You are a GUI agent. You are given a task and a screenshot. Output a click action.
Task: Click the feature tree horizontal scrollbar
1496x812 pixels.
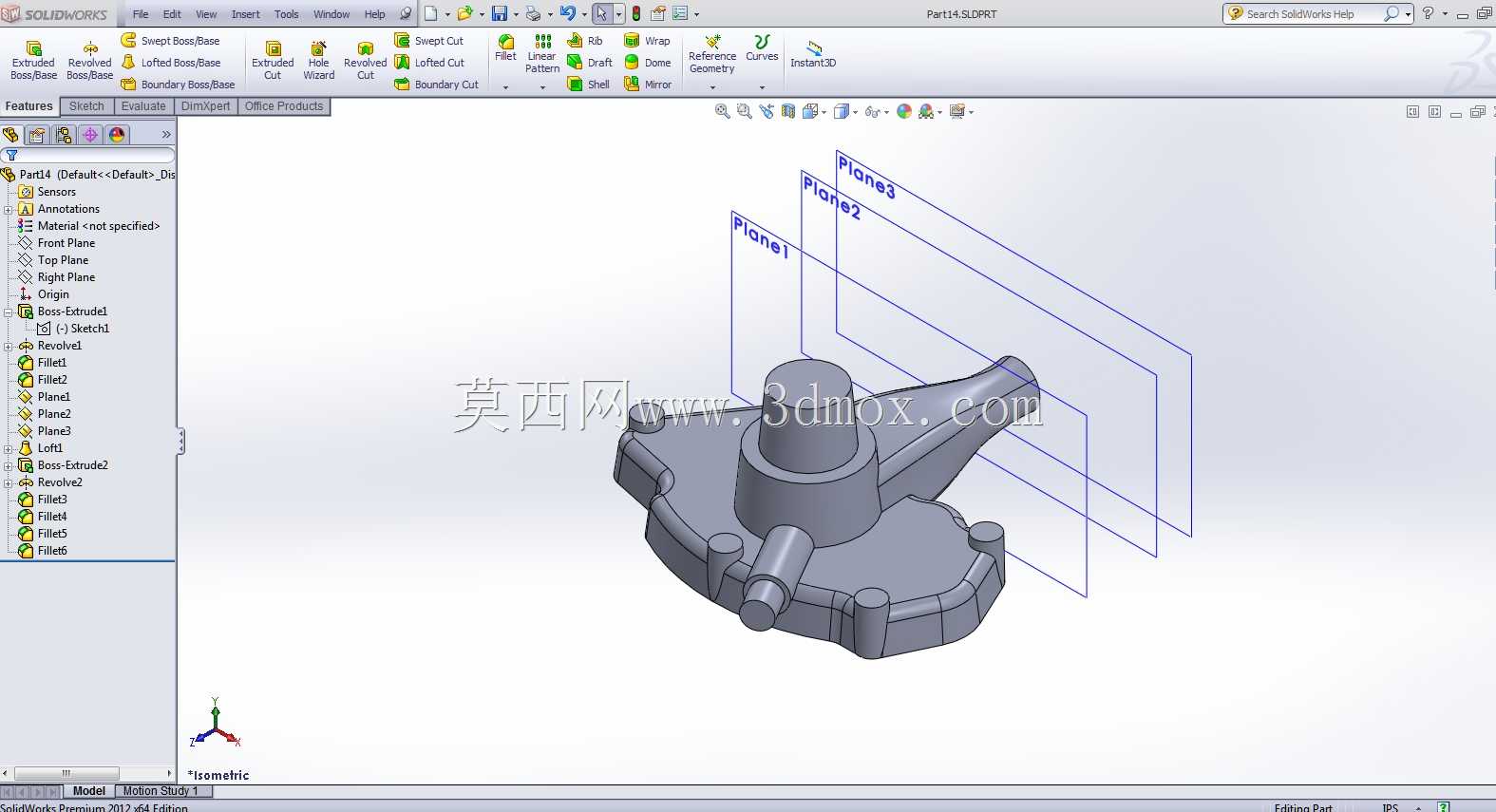[x=87, y=773]
